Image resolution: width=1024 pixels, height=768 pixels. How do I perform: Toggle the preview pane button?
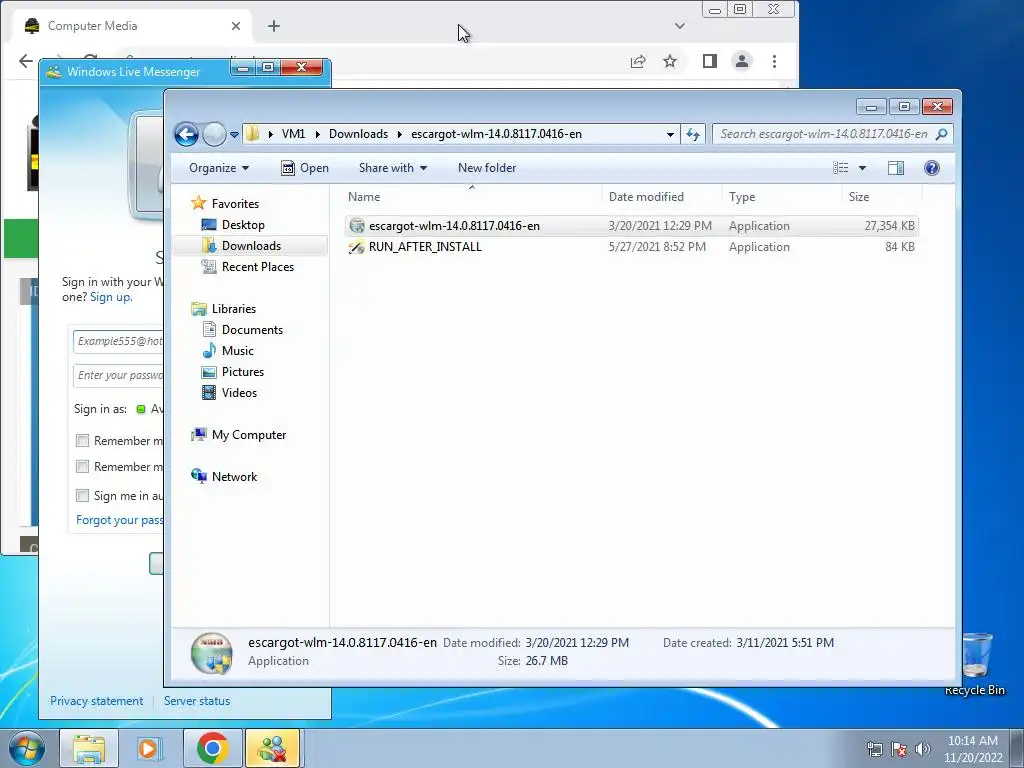[x=896, y=168]
